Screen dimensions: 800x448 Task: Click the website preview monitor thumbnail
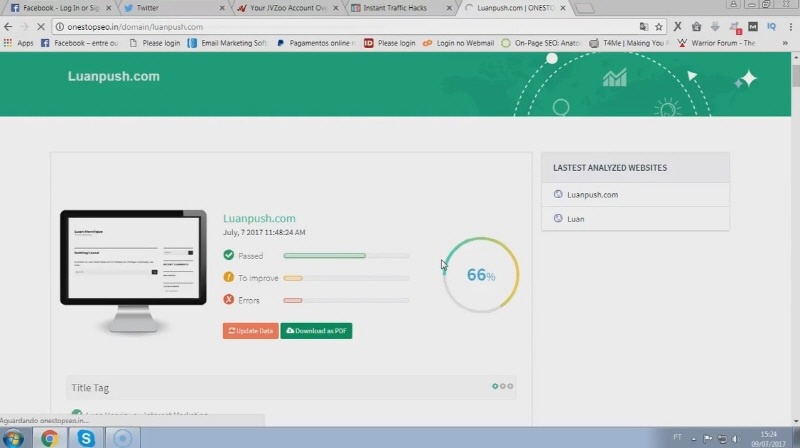coord(133,271)
